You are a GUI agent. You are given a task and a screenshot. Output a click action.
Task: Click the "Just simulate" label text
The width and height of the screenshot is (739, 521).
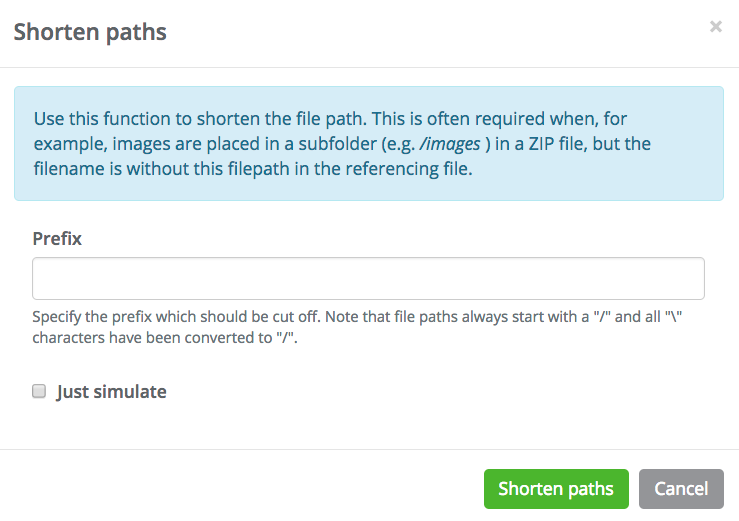point(111,392)
